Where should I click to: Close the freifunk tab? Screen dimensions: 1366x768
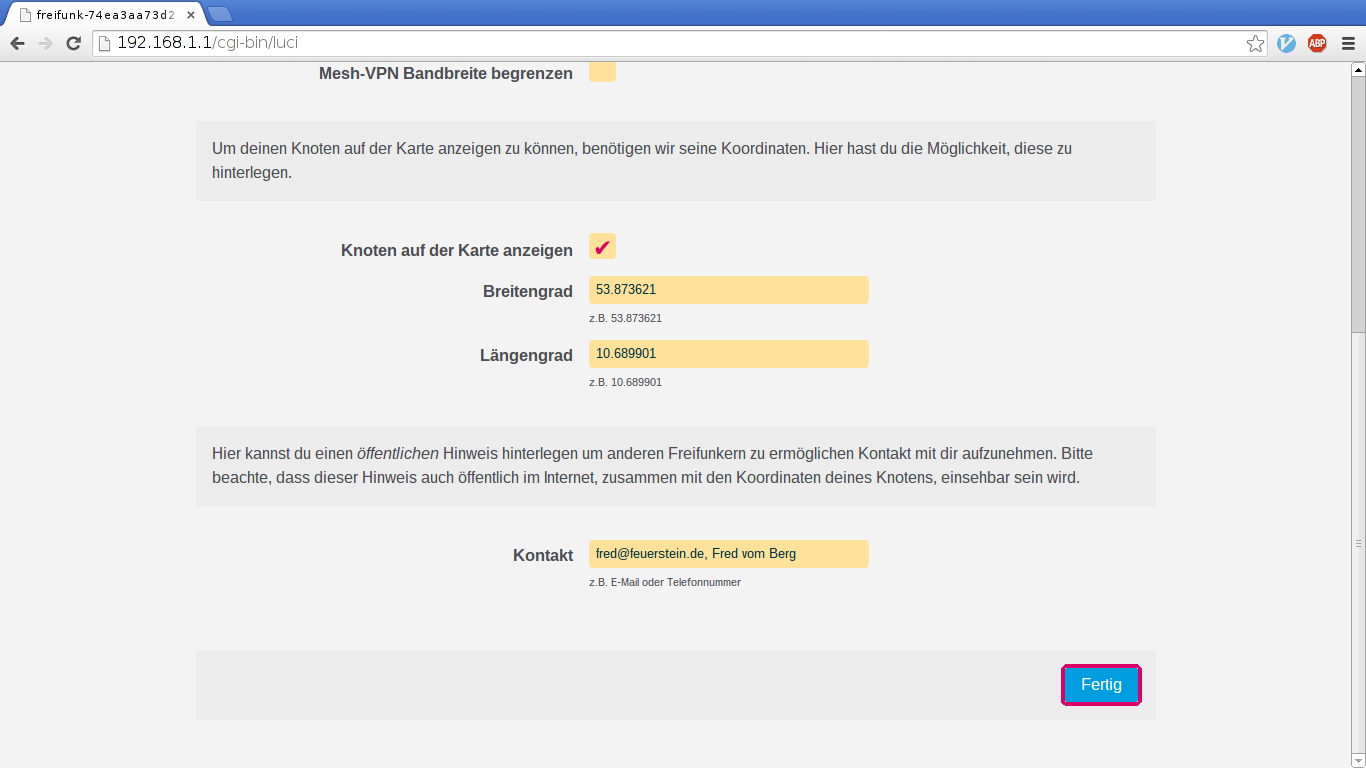[x=190, y=15]
